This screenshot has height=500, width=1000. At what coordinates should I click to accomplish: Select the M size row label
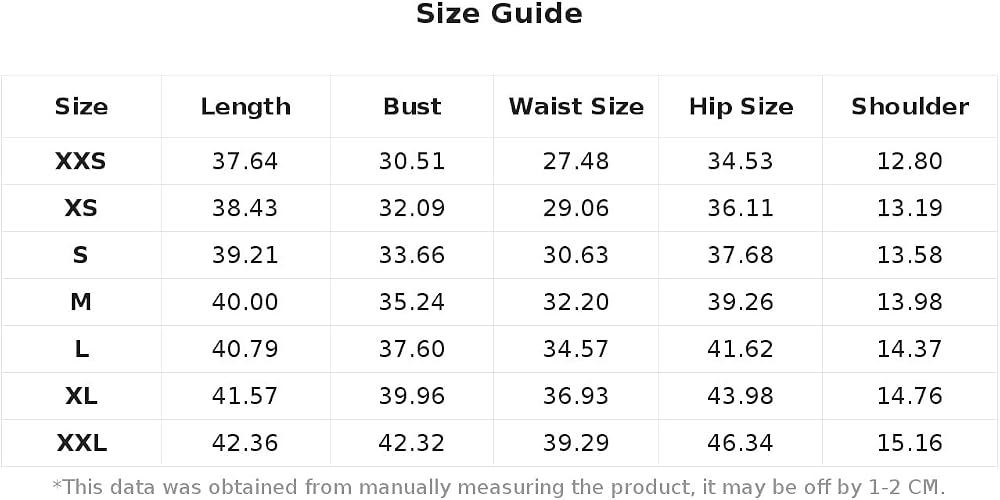point(81,302)
